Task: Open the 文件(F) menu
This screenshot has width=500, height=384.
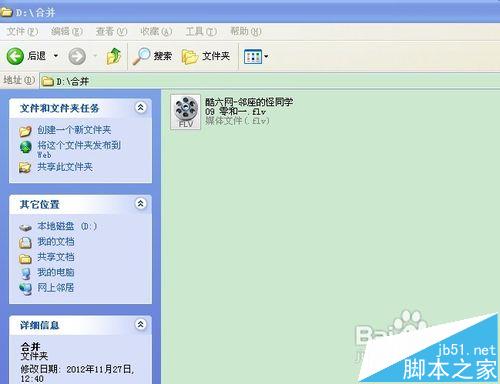Action: click(22, 31)
